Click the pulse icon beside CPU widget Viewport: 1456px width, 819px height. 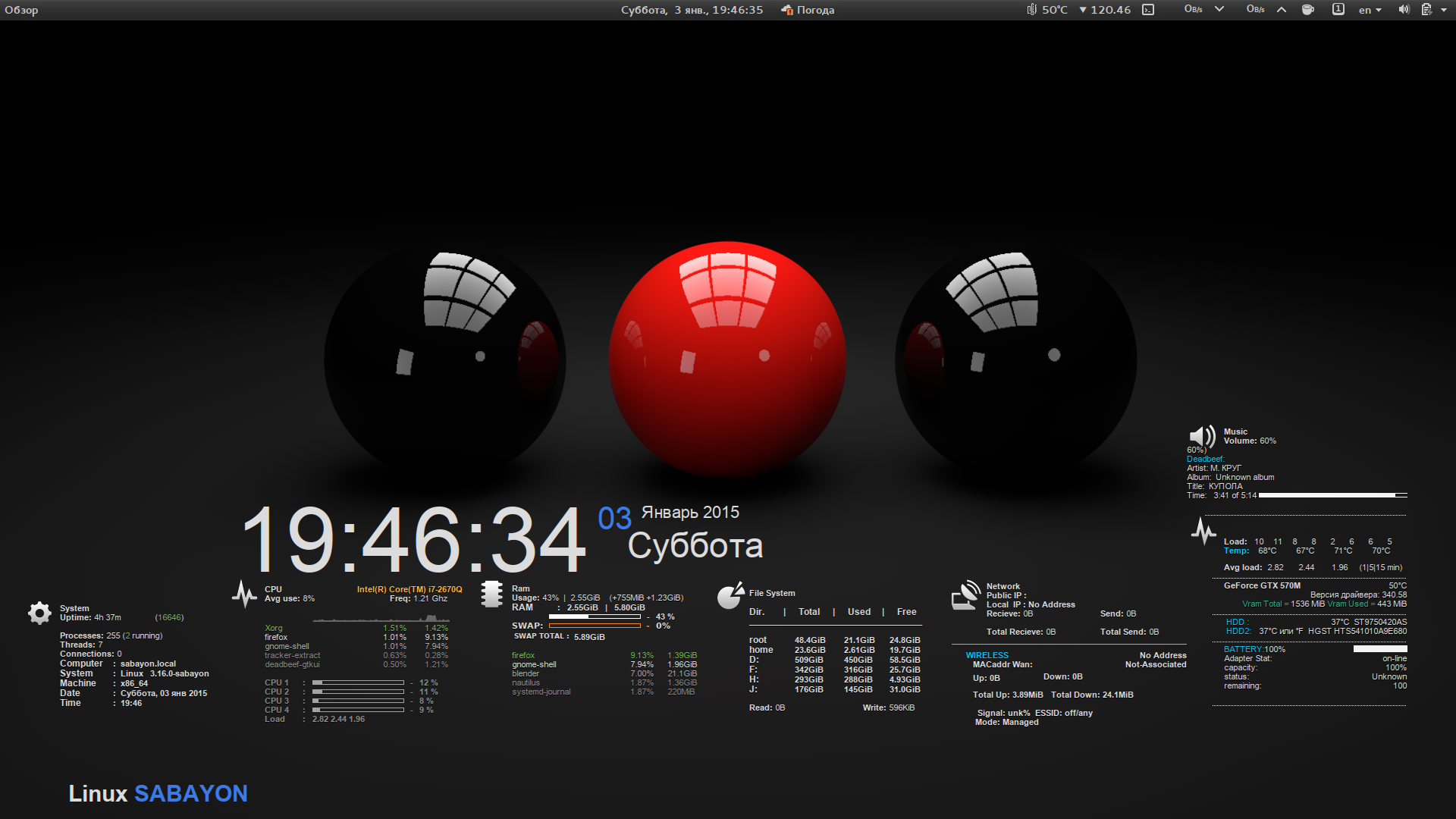coord(244,594)
